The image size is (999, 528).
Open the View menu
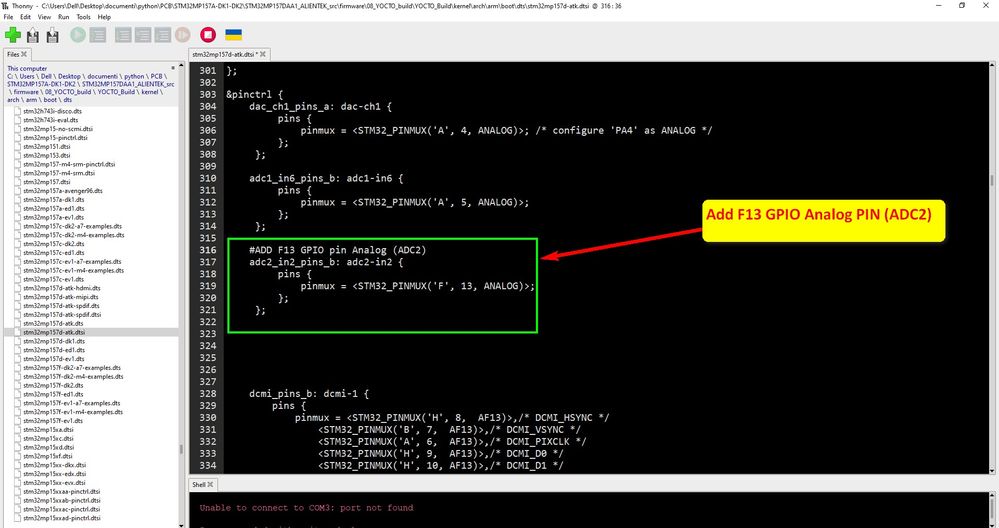(44, 17)
